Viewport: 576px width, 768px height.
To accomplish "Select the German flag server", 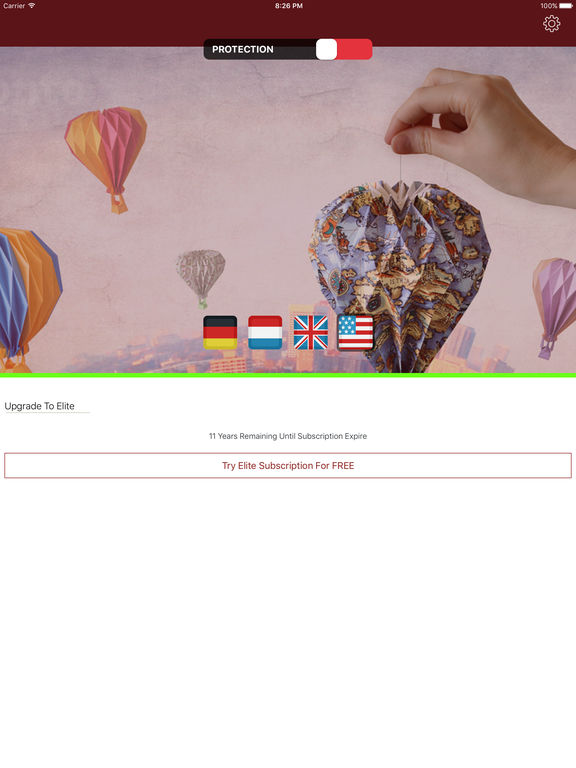I will point(220,332).
